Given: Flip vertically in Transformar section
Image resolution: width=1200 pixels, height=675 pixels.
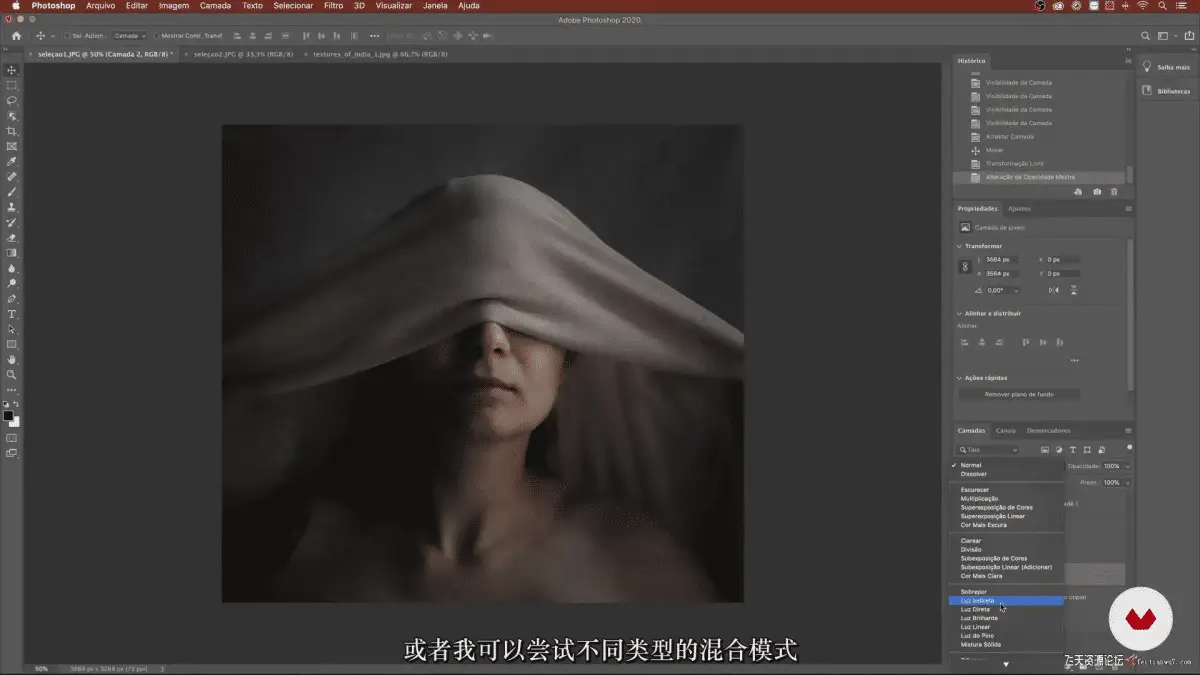Looking at the screenshot, I should (x=1074, y=290).
